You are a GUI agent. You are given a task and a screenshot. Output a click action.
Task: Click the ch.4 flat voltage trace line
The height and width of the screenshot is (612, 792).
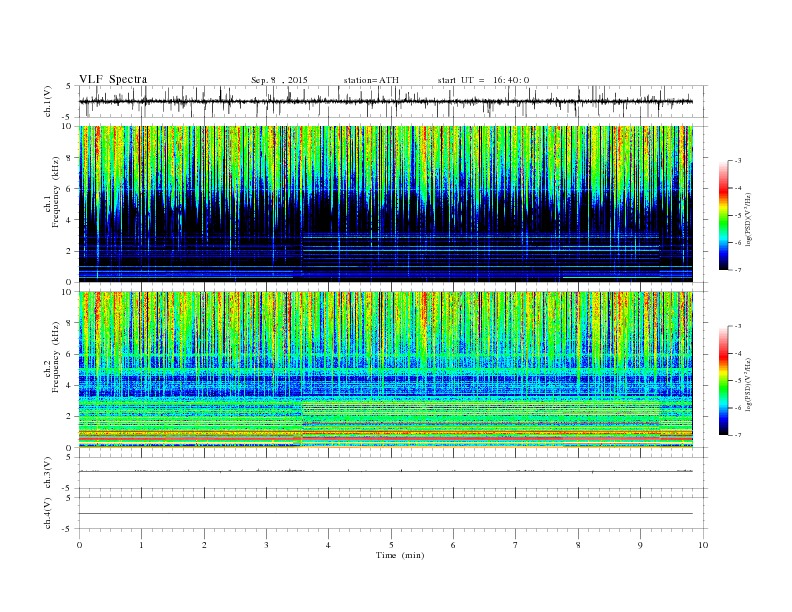[x=385, y=514]
